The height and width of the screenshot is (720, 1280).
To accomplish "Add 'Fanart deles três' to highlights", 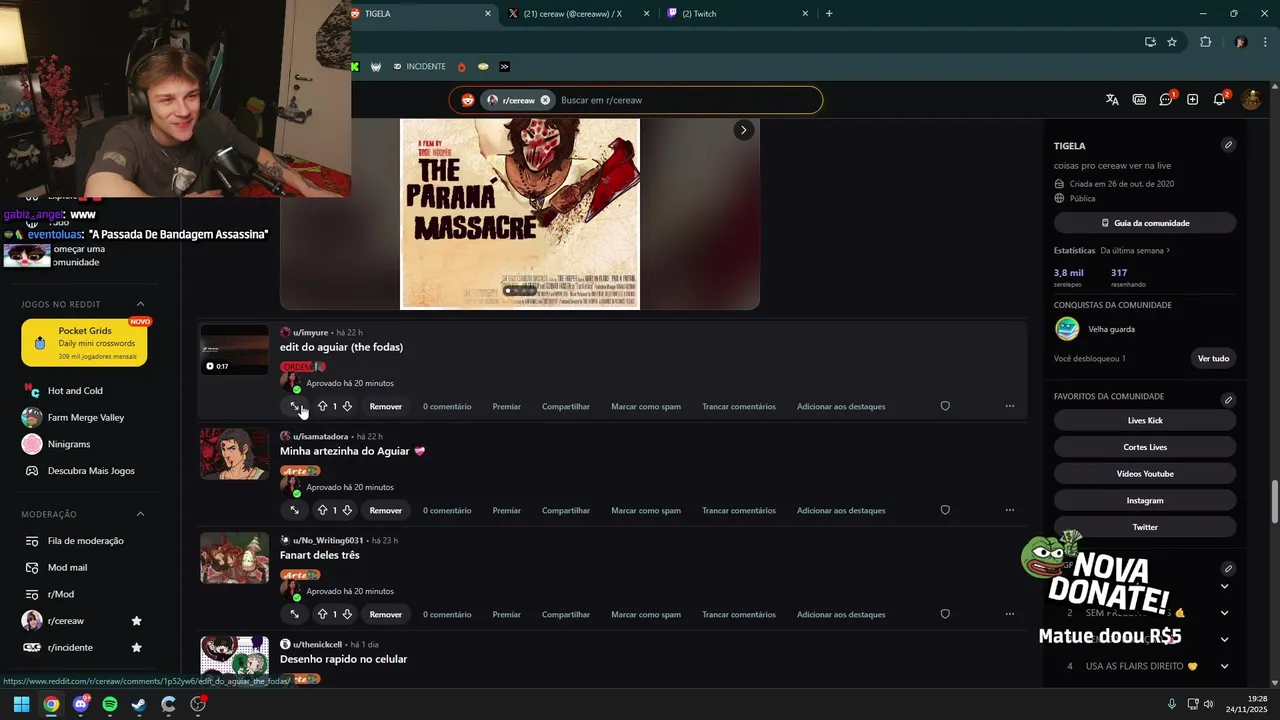I will pyautogui.click(x=841, y=614).
